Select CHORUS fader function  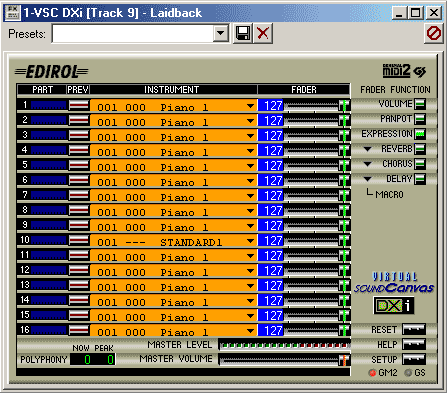point(420,164)
